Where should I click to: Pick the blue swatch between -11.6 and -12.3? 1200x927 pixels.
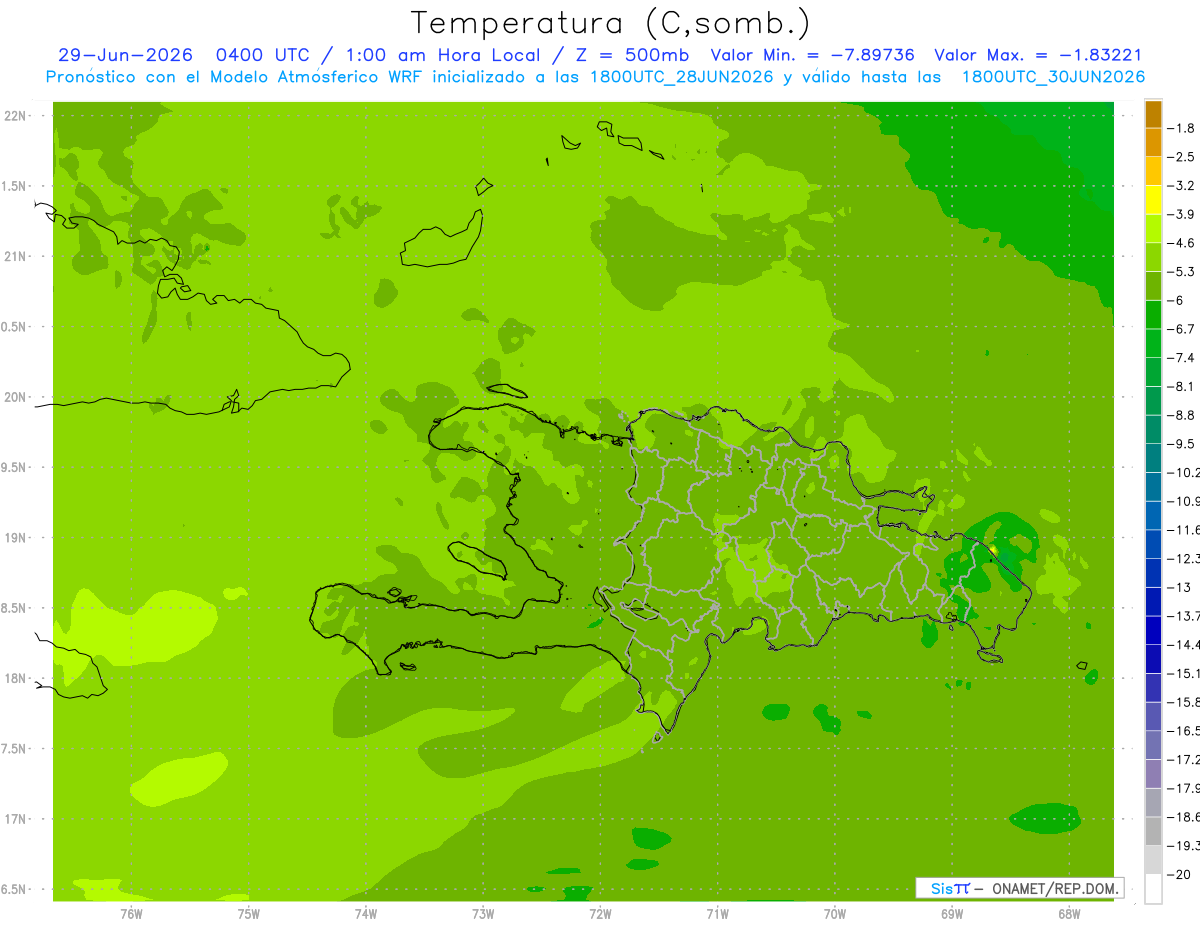pos(1153,544)
